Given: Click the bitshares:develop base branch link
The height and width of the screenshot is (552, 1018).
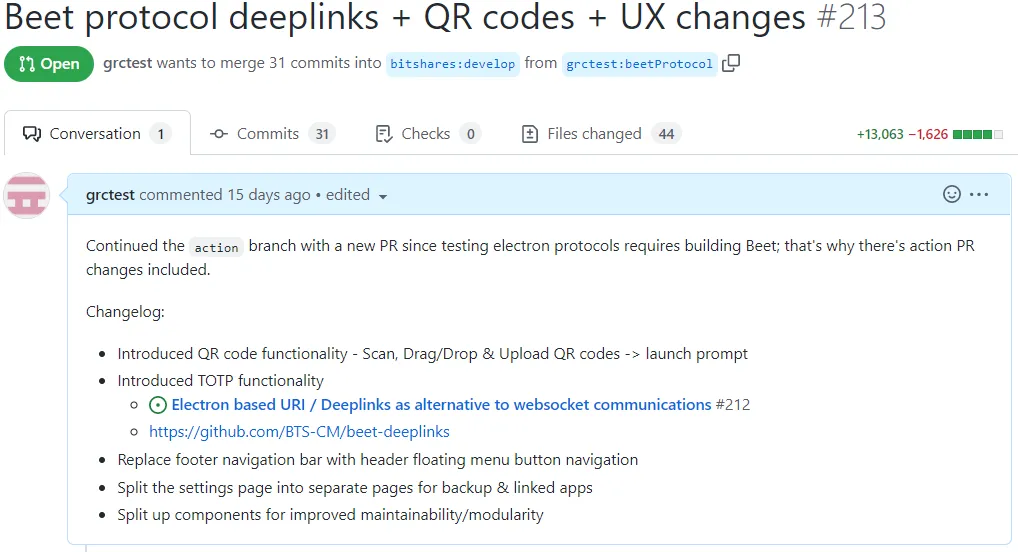Looking at the screenshot, I should (x=453, y=64).
